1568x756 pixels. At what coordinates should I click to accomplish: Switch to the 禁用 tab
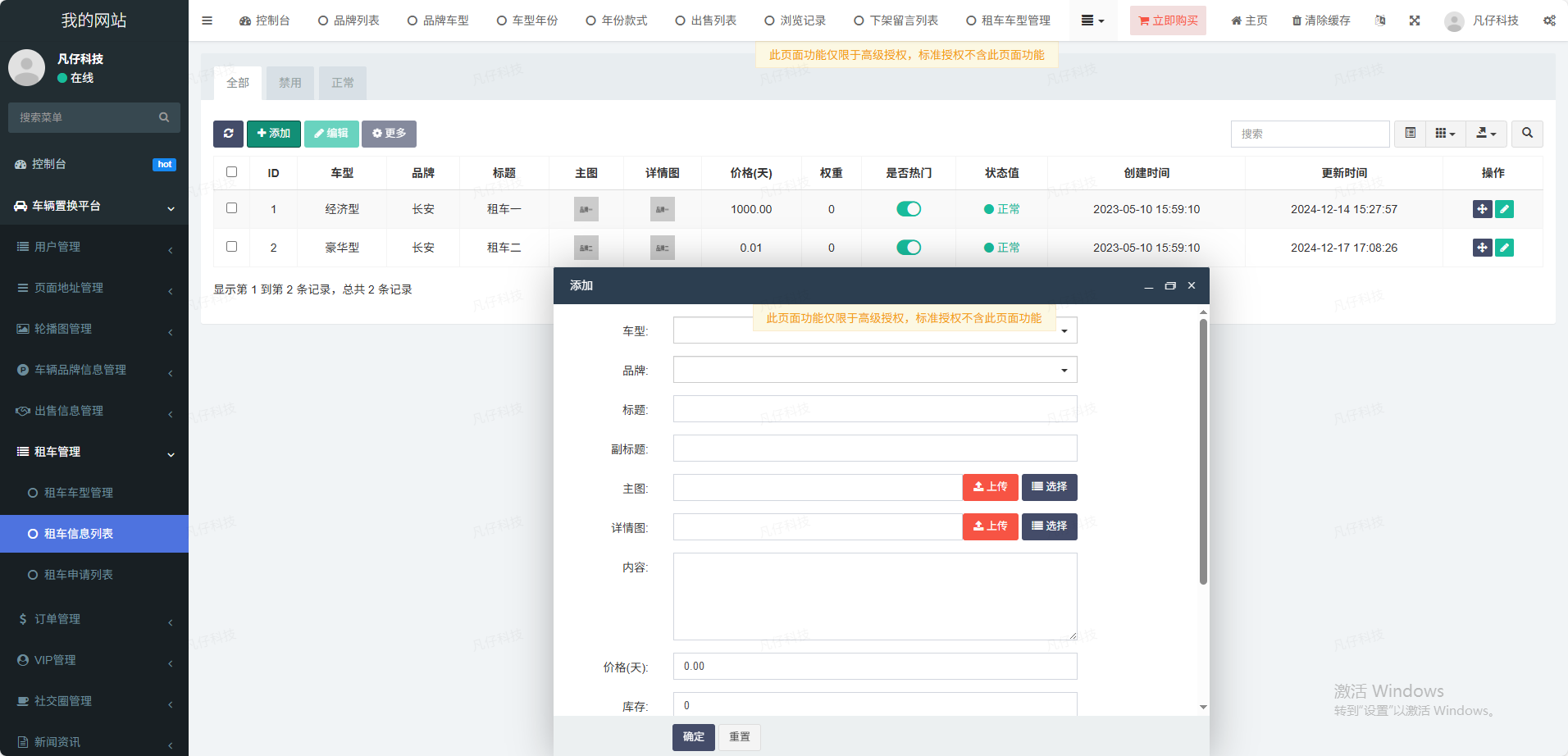[289, 83]
